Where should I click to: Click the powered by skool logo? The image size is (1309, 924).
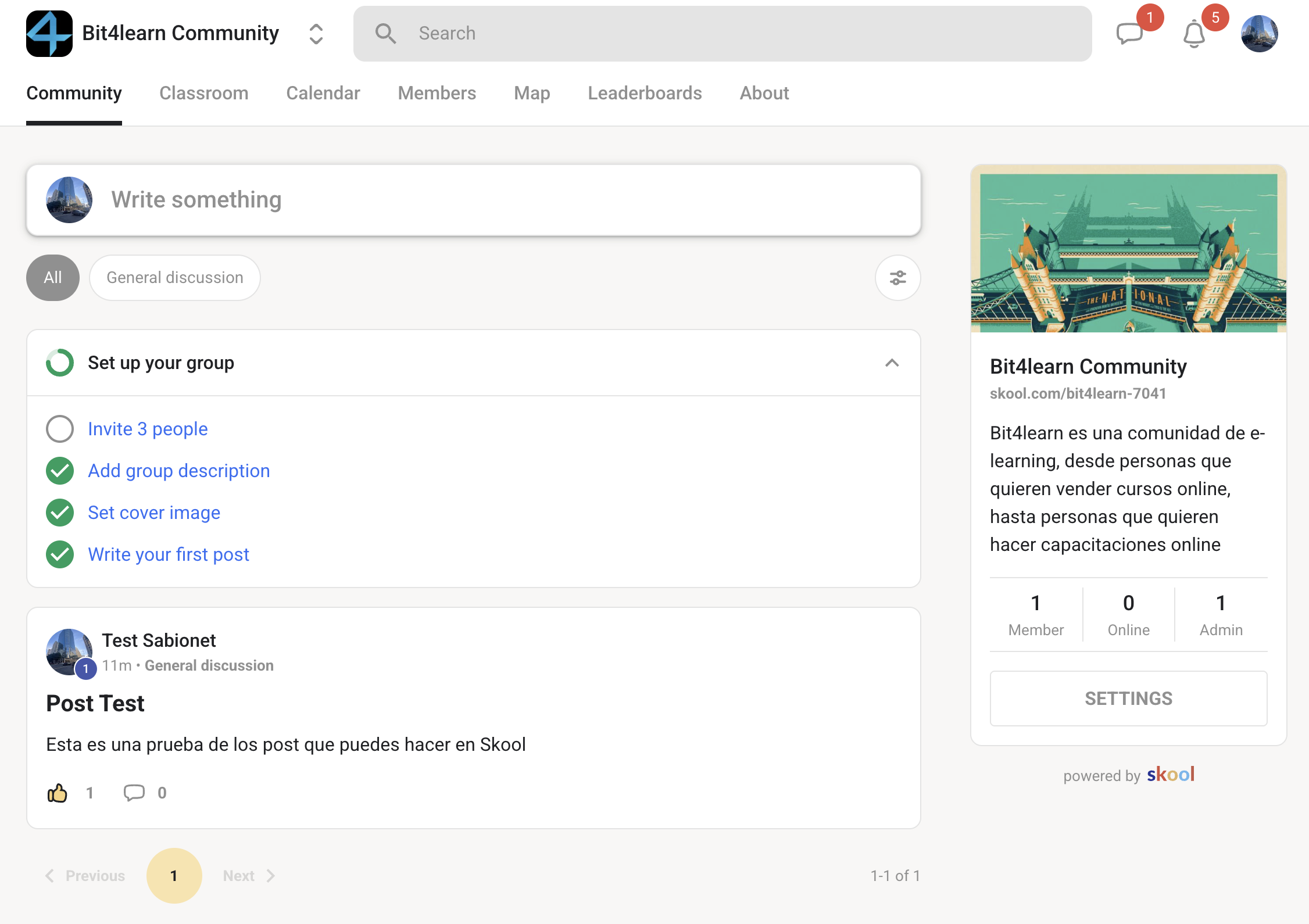pos(1171,775)
